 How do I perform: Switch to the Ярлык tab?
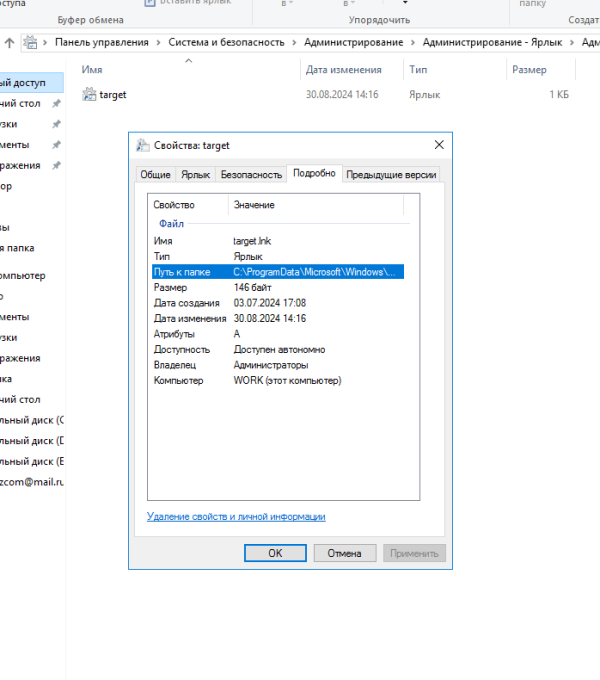(196, 174)
